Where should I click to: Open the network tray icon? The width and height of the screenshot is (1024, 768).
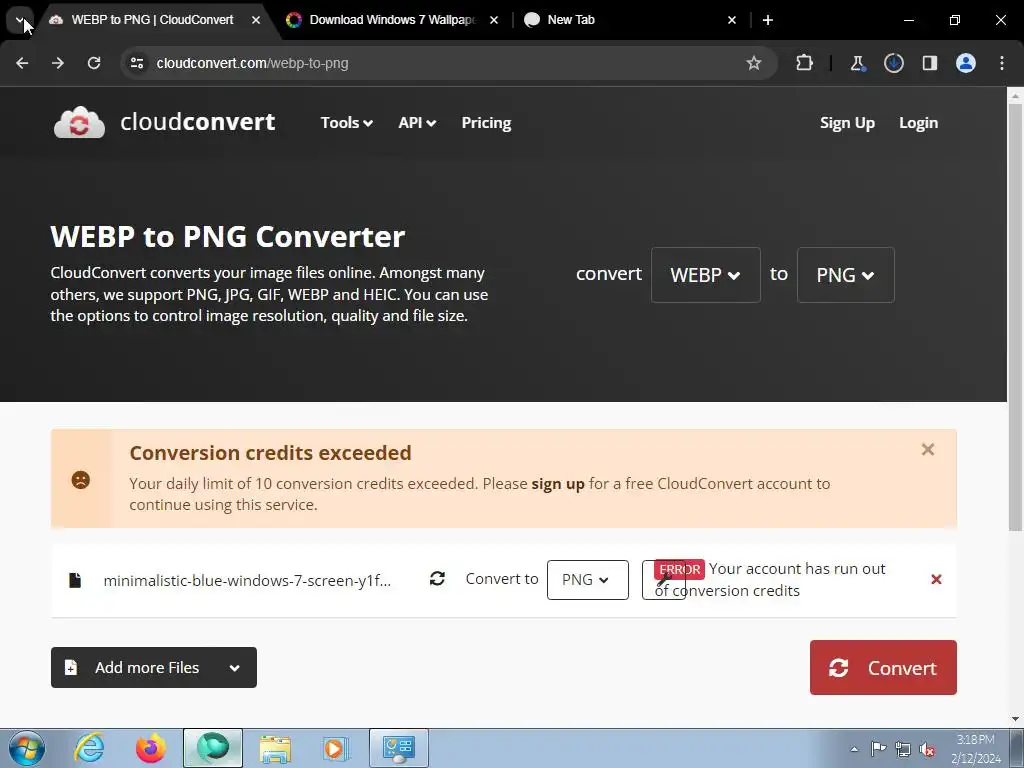(903, 749)
